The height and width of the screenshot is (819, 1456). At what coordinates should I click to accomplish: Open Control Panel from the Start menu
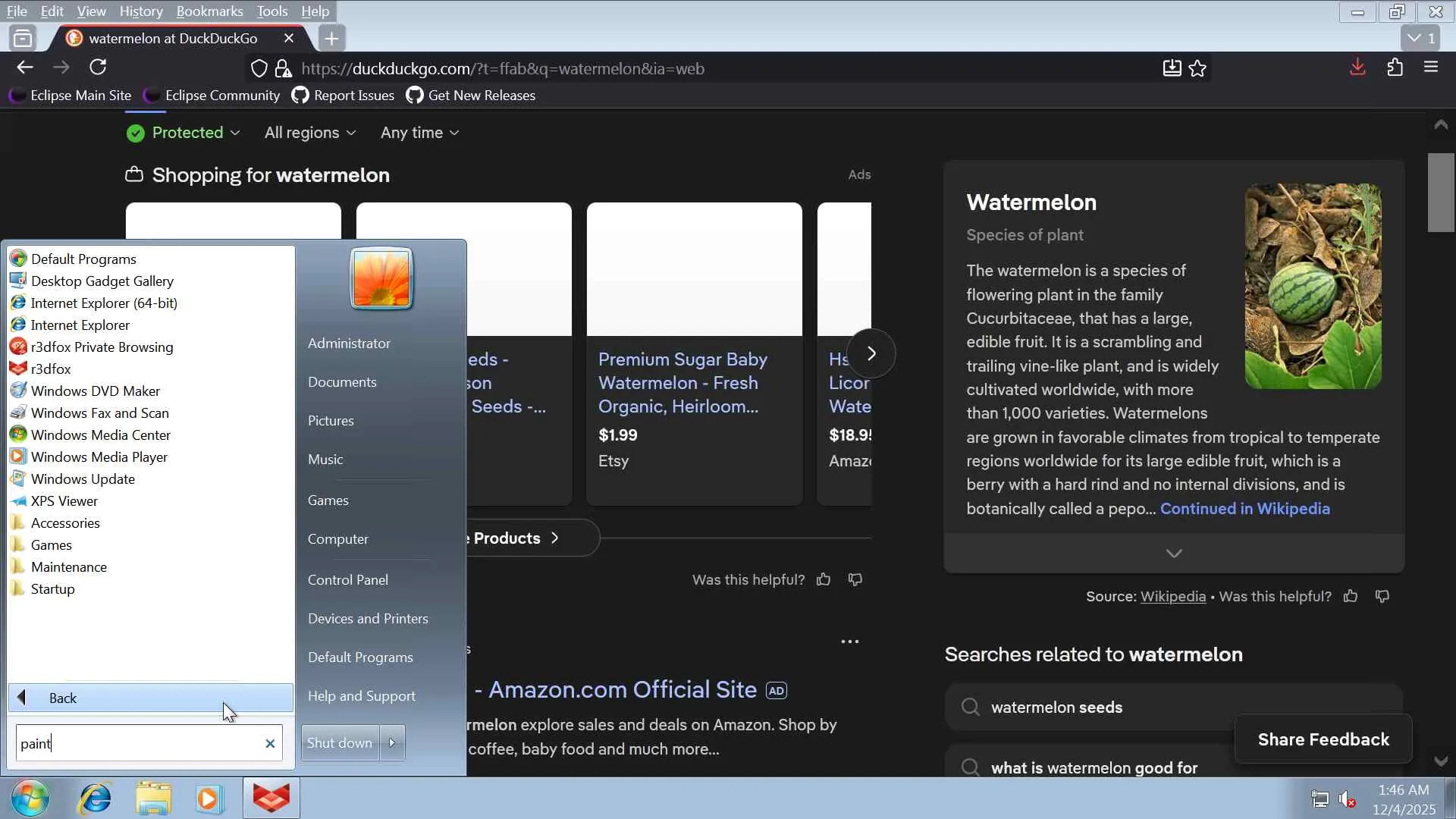(347, 579)
